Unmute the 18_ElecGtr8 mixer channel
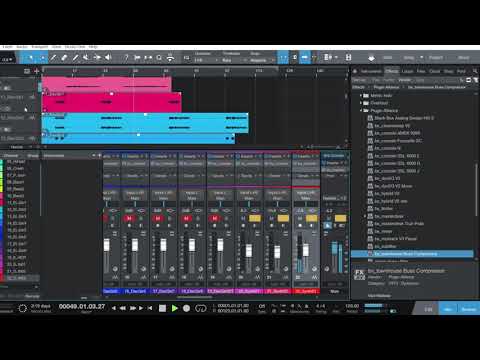Screen dimensions: 480x360 coord(186,218)
